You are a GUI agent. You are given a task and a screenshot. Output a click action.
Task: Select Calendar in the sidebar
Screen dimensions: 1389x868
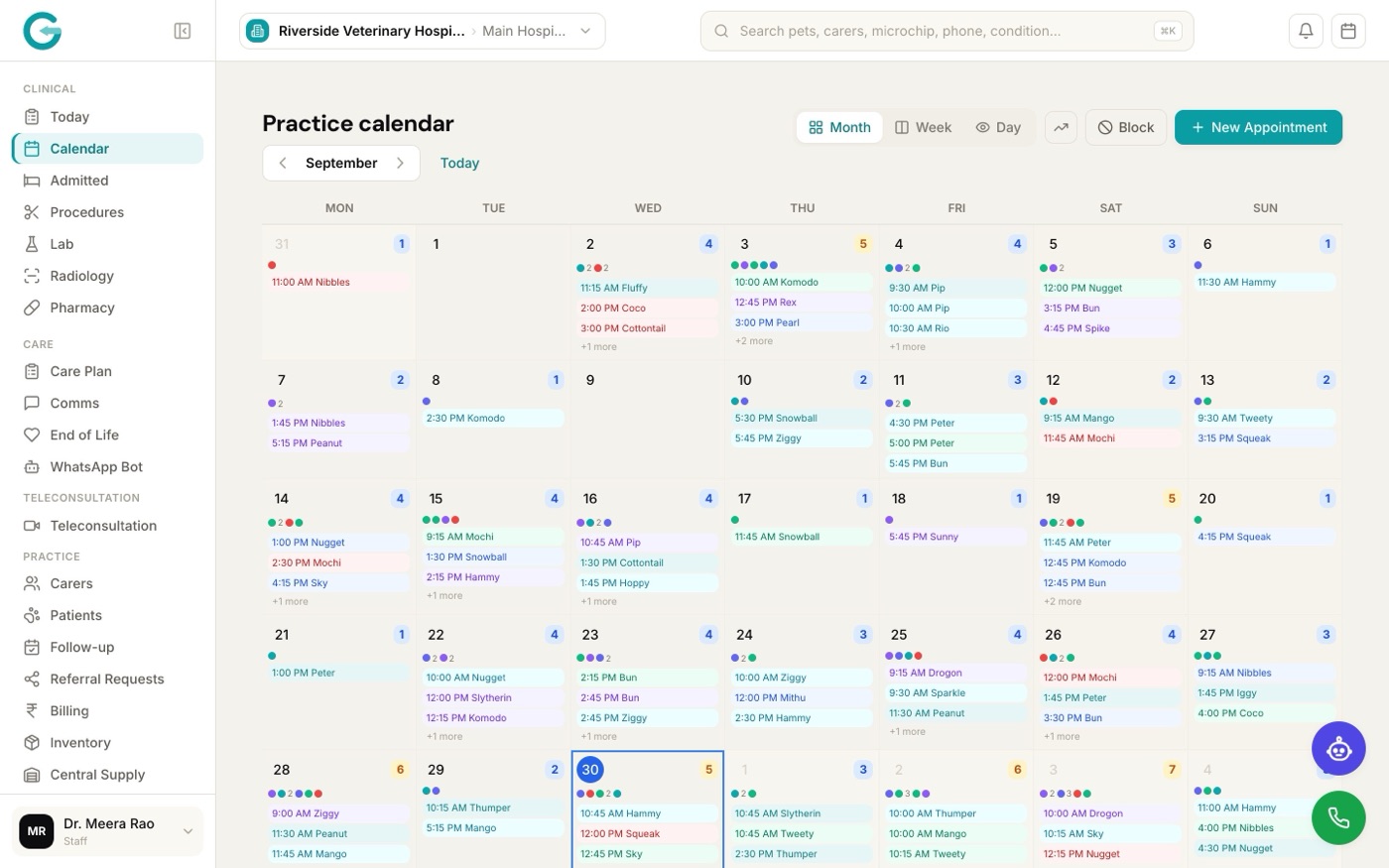click(107, 149)
